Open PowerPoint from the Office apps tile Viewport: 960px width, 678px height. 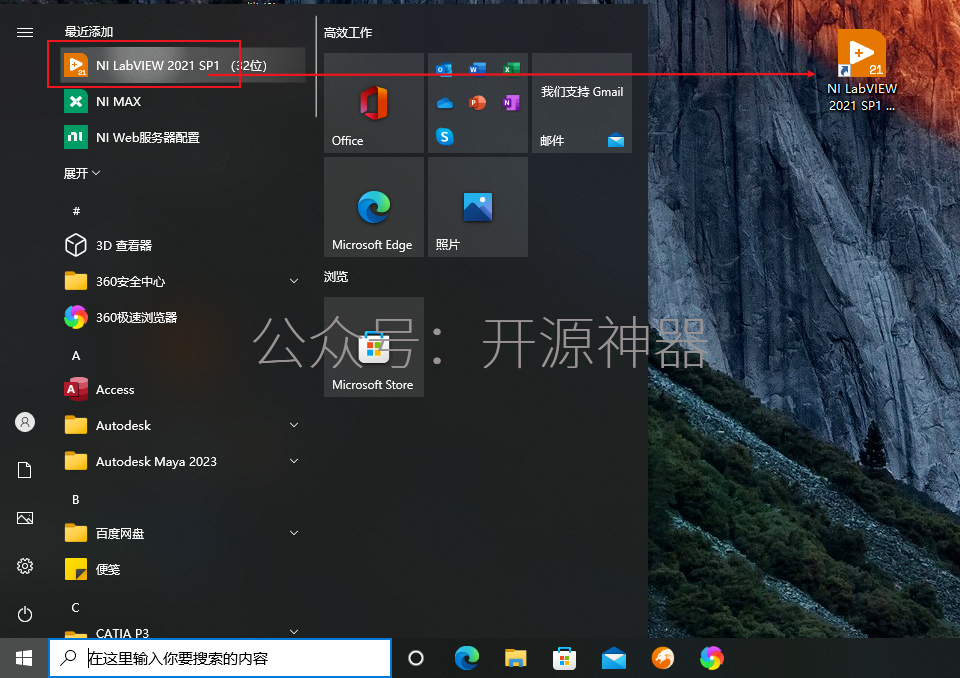pyautogui.click(x=477, y=103)
